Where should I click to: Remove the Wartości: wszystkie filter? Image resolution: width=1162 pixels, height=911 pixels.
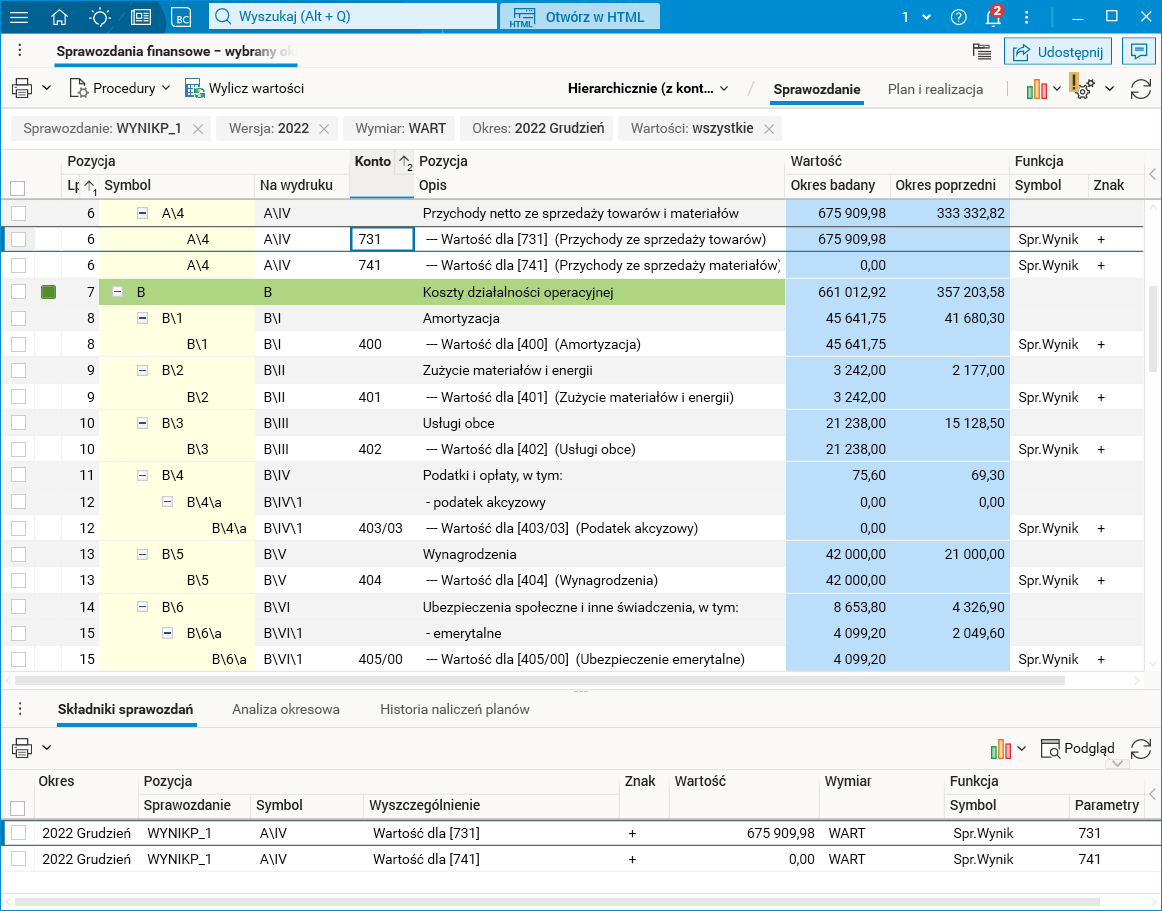[769, 129]
